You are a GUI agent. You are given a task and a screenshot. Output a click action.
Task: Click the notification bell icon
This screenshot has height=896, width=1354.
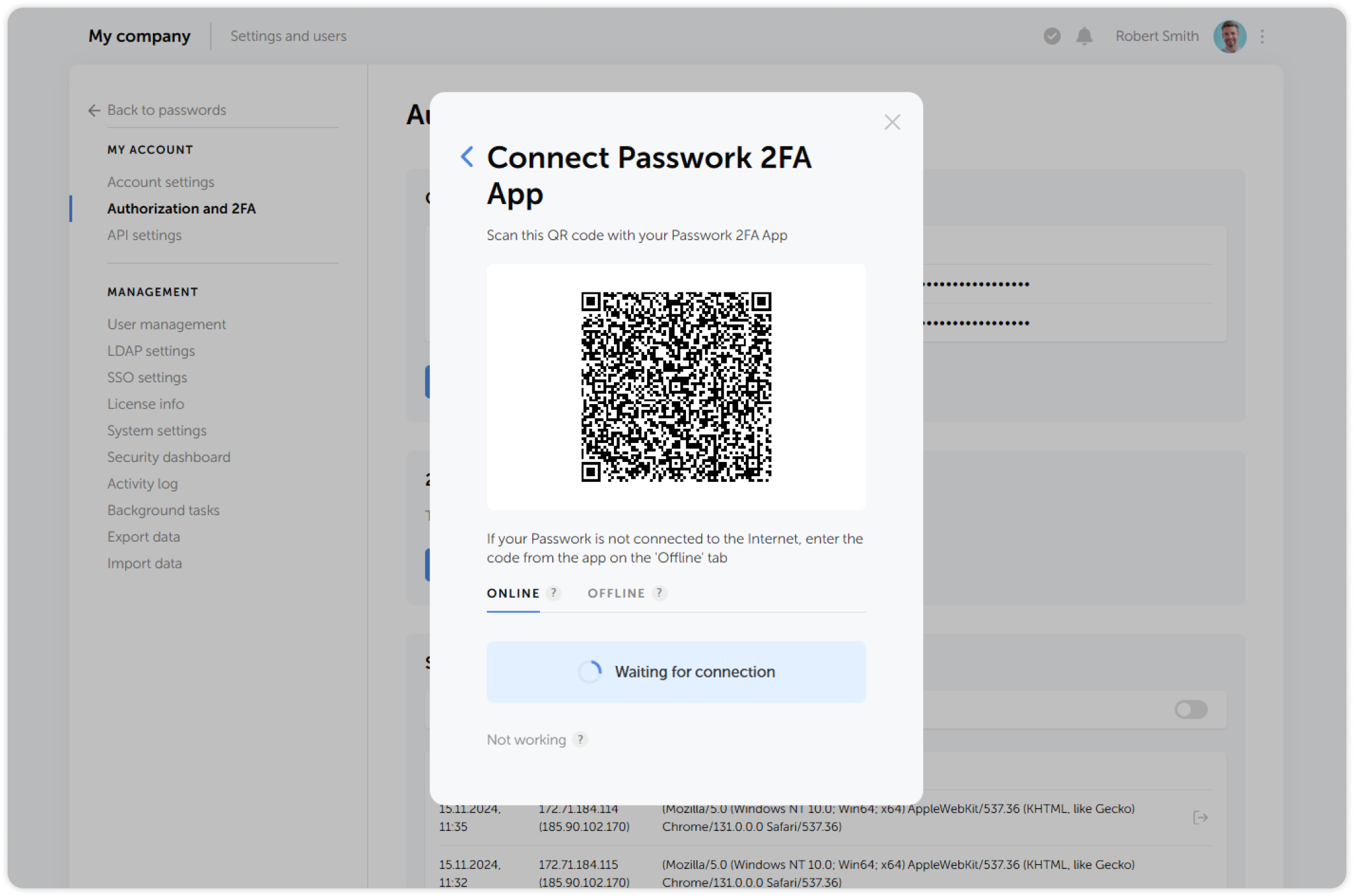click(x=1084, y=36)
